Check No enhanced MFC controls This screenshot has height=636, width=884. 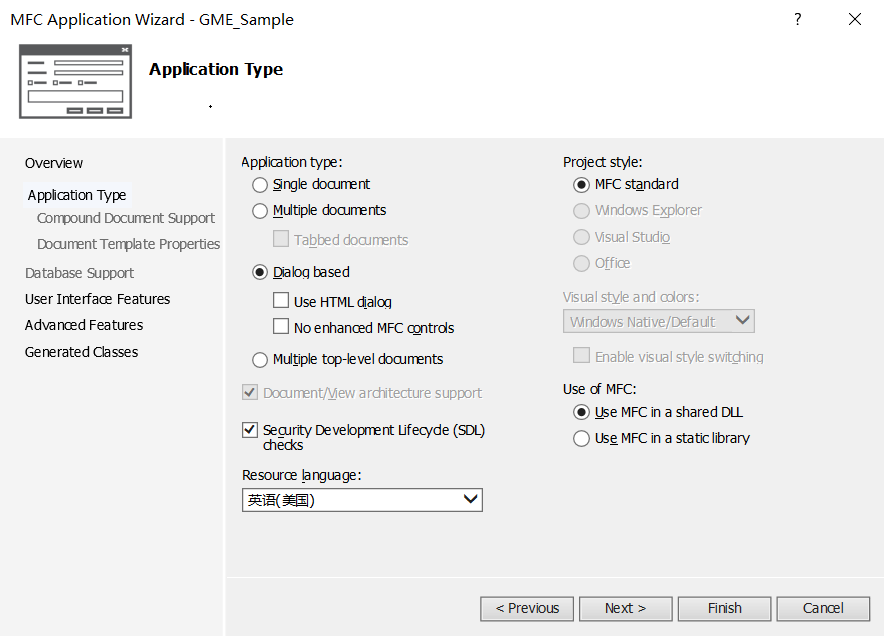click(x=281, y=327)
